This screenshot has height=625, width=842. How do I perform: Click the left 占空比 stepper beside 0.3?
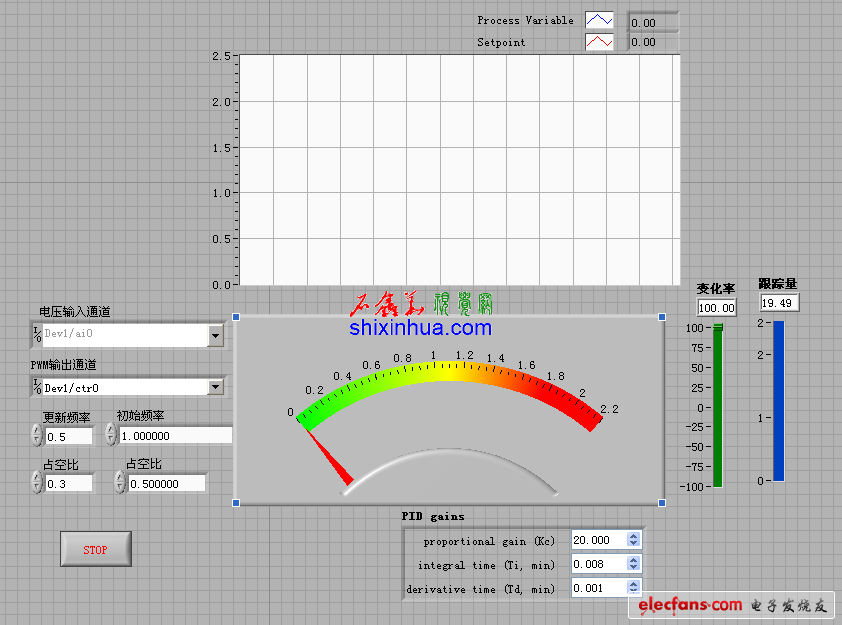37,483
